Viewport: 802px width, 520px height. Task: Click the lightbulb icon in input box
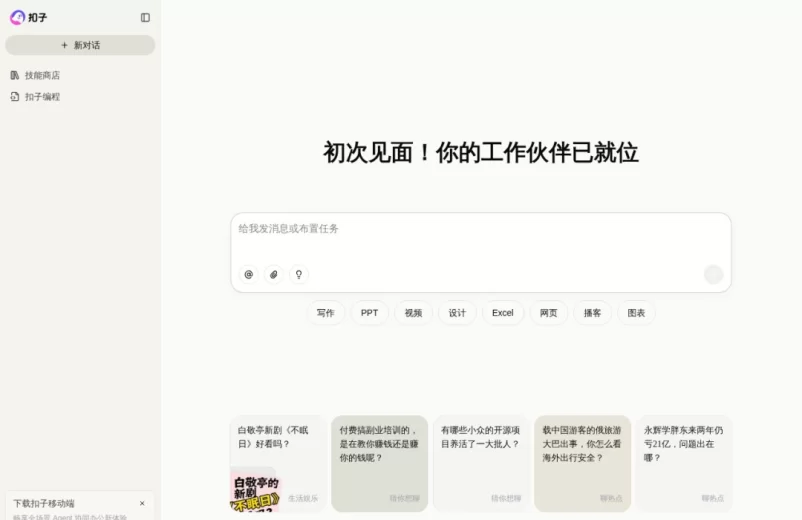(299, 275)
